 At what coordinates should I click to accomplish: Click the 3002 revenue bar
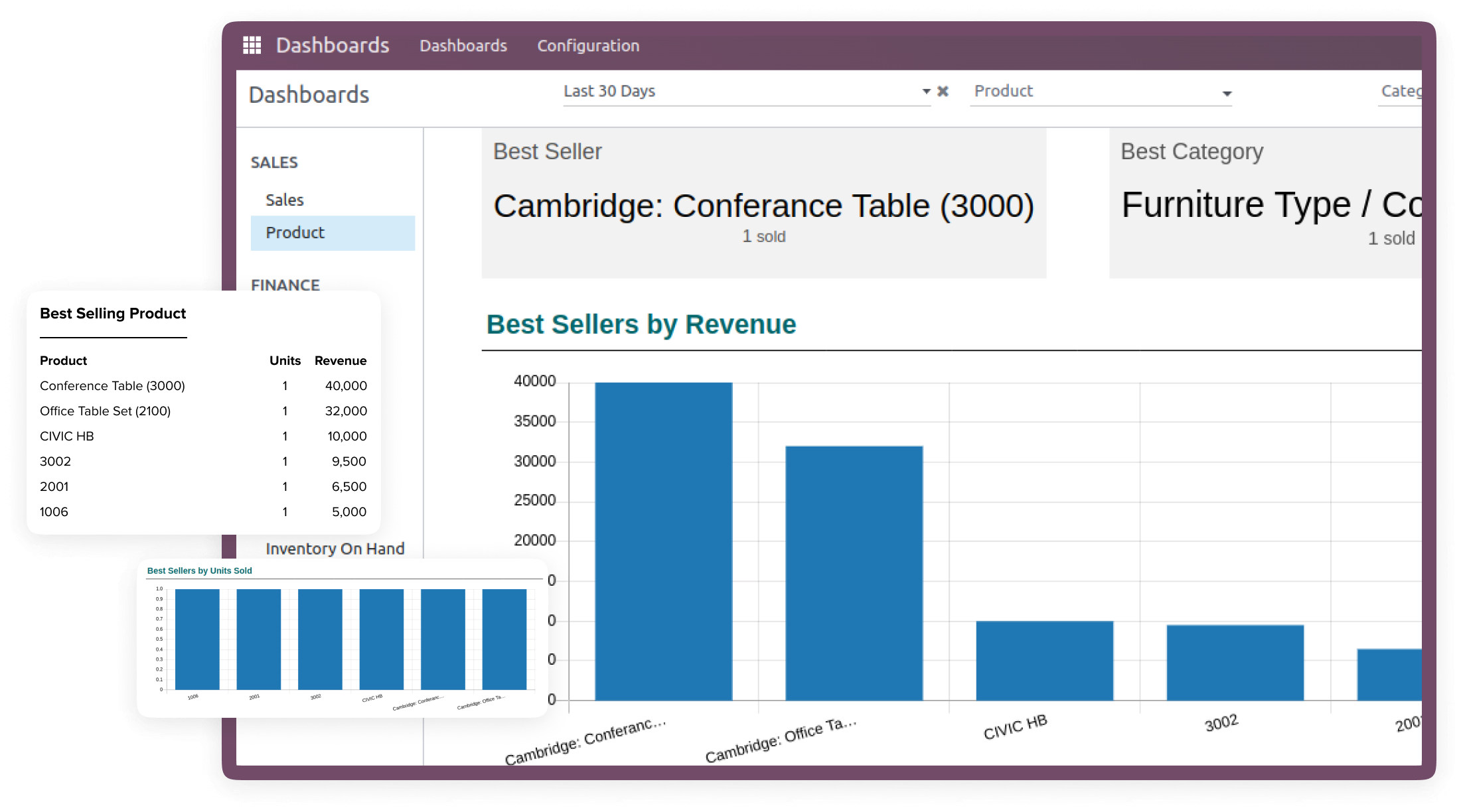pyautogui.click(x=1235, y=662)
